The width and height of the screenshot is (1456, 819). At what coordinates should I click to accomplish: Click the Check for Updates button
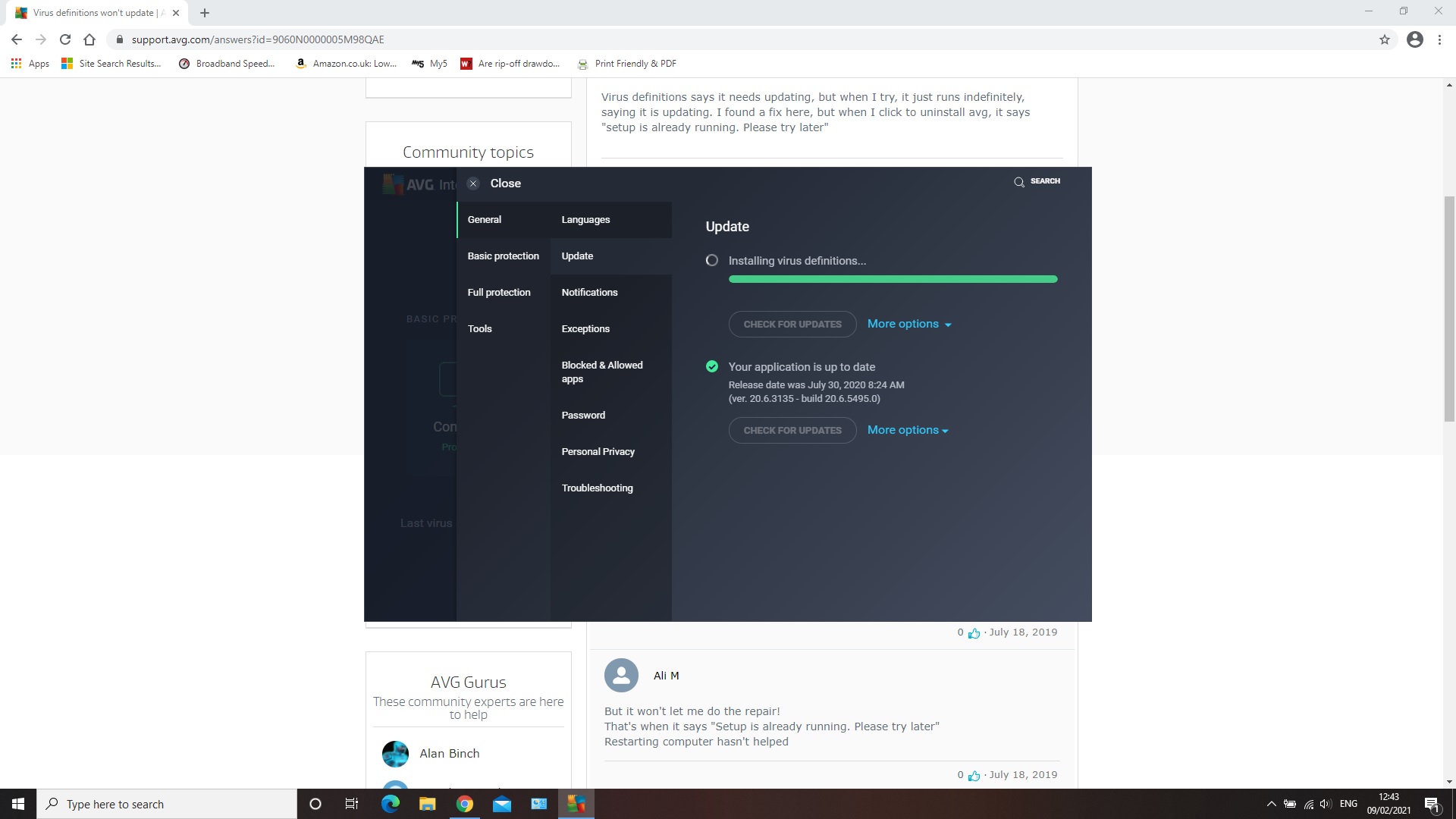(792, 324)
